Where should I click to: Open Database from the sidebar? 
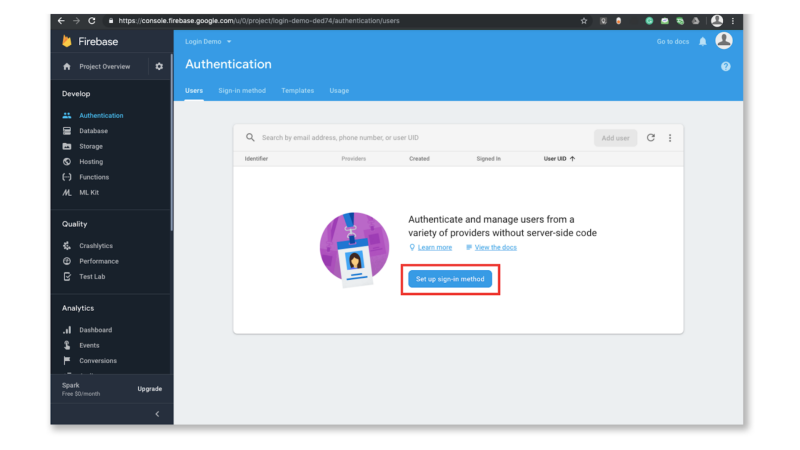pos(93,131)
